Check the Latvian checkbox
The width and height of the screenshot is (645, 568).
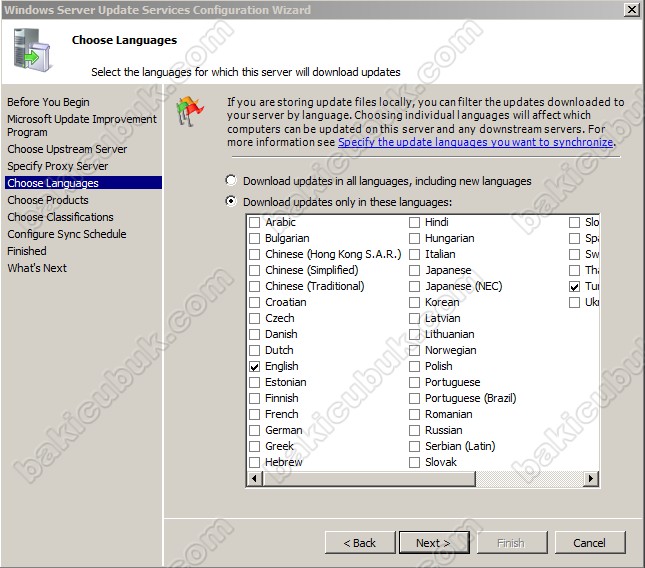[414, 318]
